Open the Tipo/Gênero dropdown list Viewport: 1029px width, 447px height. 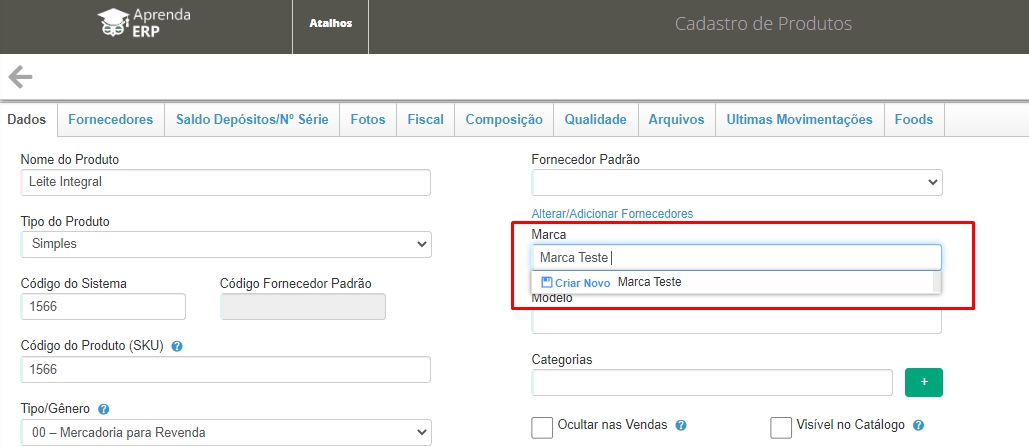pyautogui.click(x=226, y=432)
